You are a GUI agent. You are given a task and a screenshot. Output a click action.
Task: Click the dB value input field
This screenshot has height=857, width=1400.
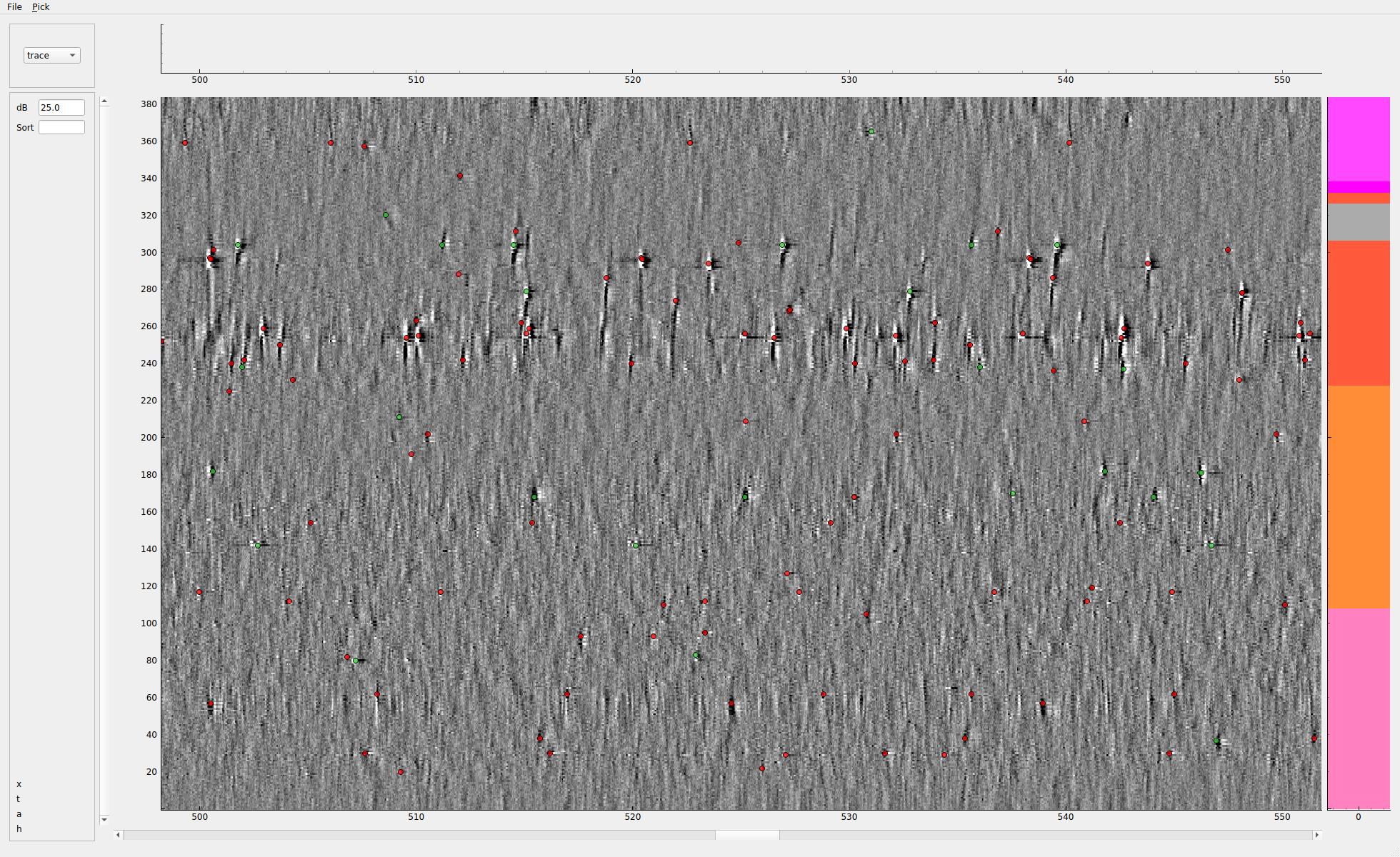click(x=61, y=107)
